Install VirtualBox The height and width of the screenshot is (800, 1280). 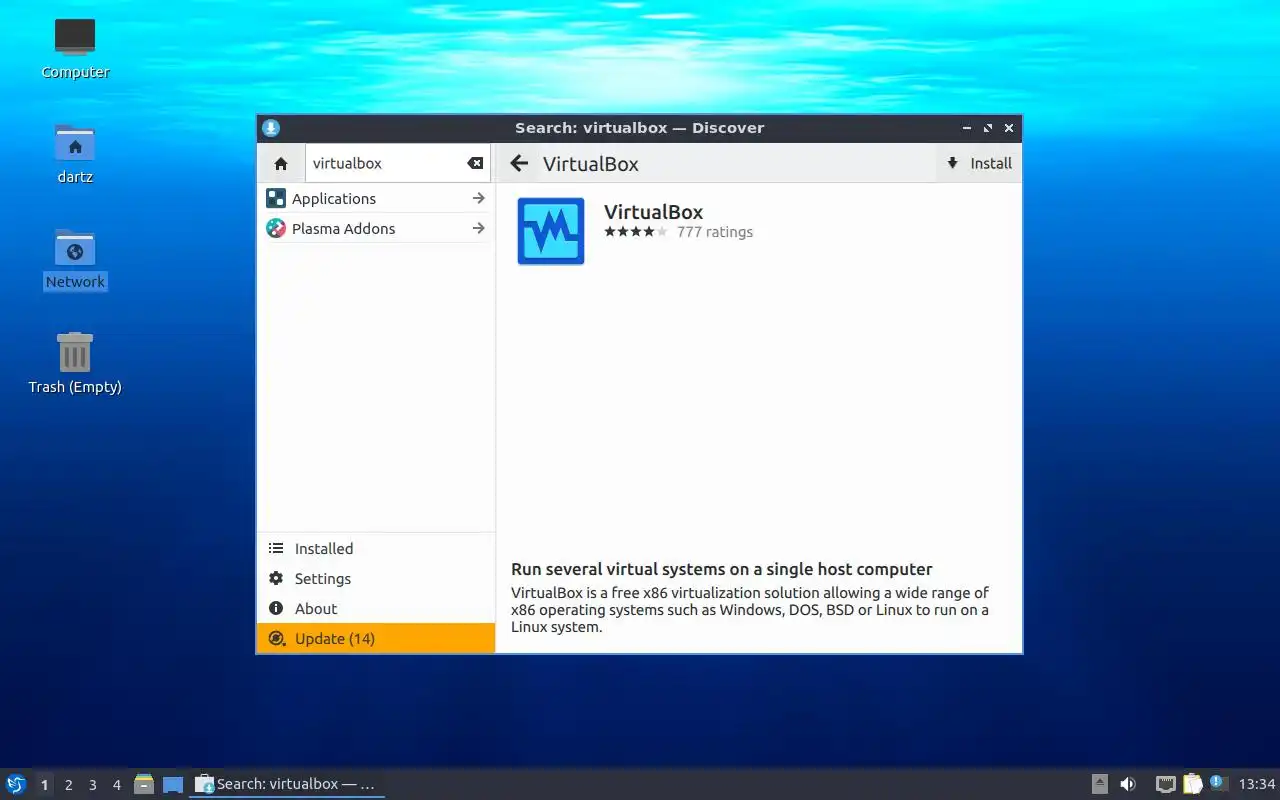pyautogui.click(x=979, y=163)
